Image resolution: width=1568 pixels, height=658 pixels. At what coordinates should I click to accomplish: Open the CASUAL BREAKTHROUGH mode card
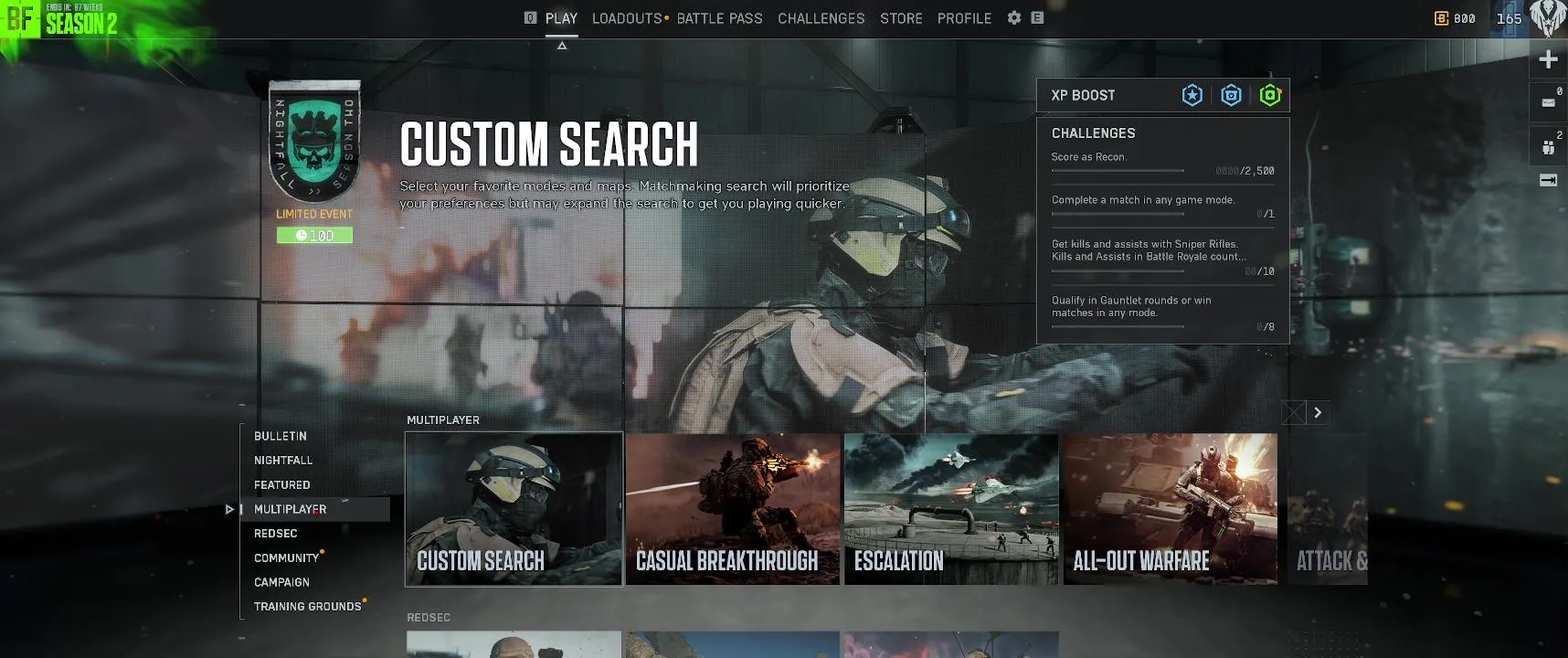point(733,509)
